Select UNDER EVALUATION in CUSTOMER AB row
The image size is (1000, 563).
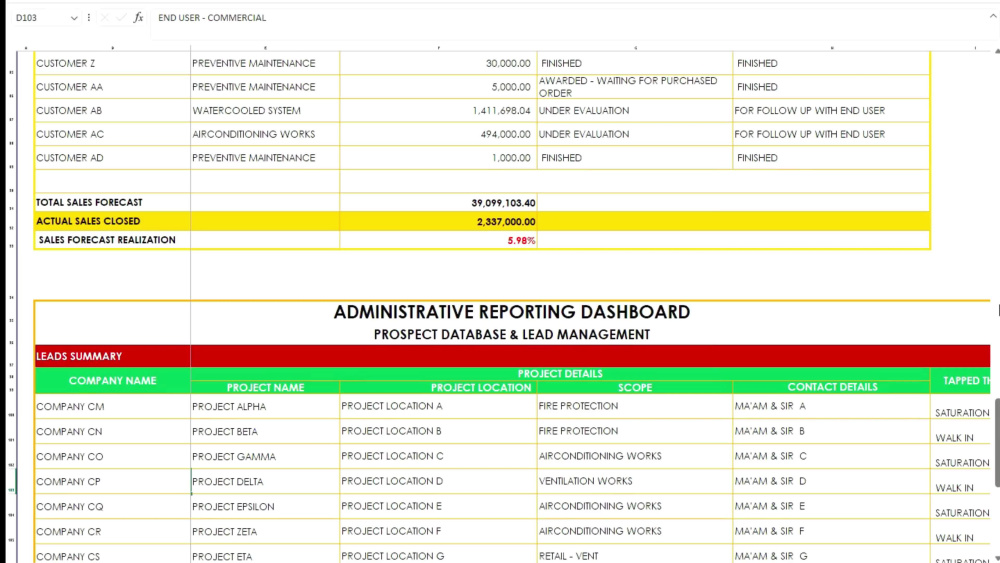pos(635,110)
